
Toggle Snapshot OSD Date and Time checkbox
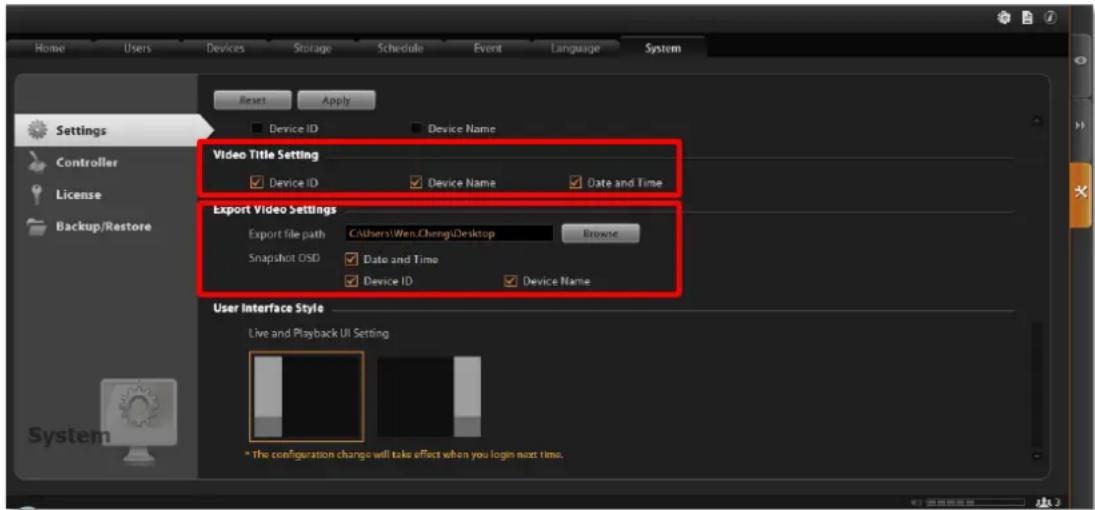coord(351,259)
